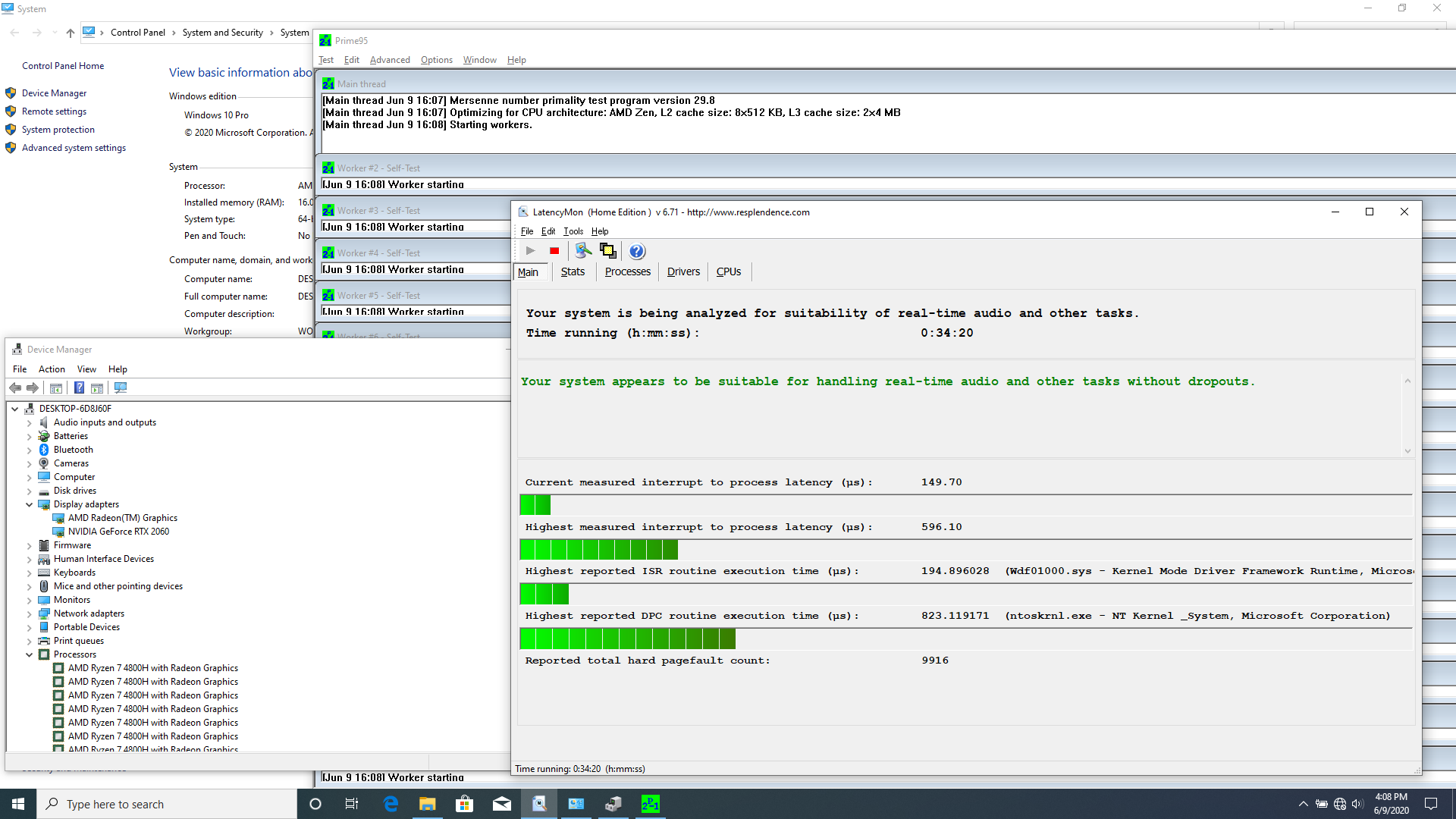The height and width of the screenshot is (819, 1456).
Task: Open LatencyMon options via computer-with-brush icon
Action: coord(582,251)
